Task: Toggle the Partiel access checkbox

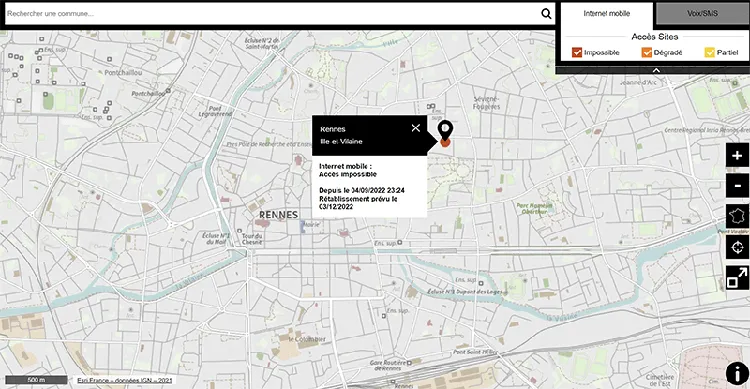Action: pyautogui.click(x=709, y=52)
